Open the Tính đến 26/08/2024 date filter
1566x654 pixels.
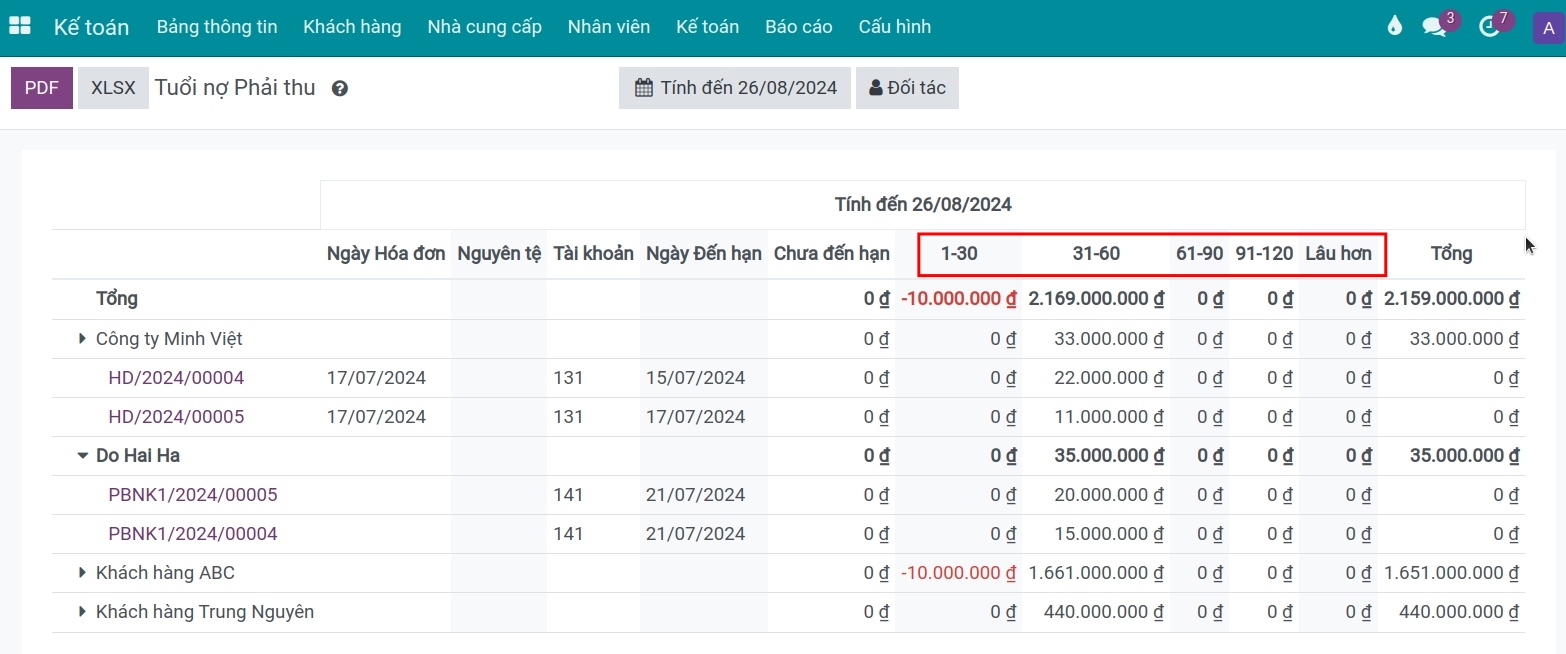click(735, 88)
